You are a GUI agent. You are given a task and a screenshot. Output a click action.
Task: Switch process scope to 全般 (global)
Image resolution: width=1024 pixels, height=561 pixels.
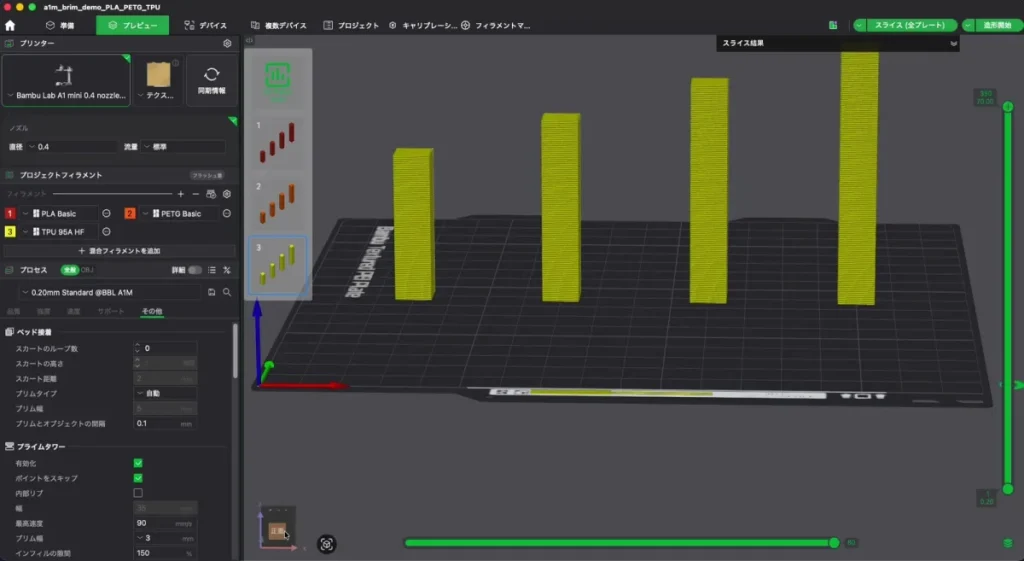coord(69,270)
